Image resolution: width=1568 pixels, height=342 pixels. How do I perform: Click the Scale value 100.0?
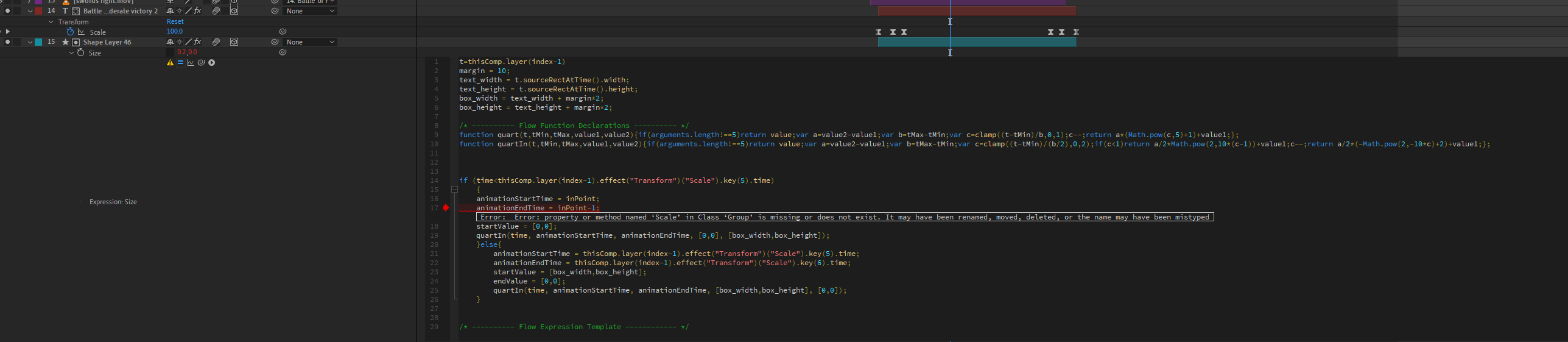coord(175,31)
